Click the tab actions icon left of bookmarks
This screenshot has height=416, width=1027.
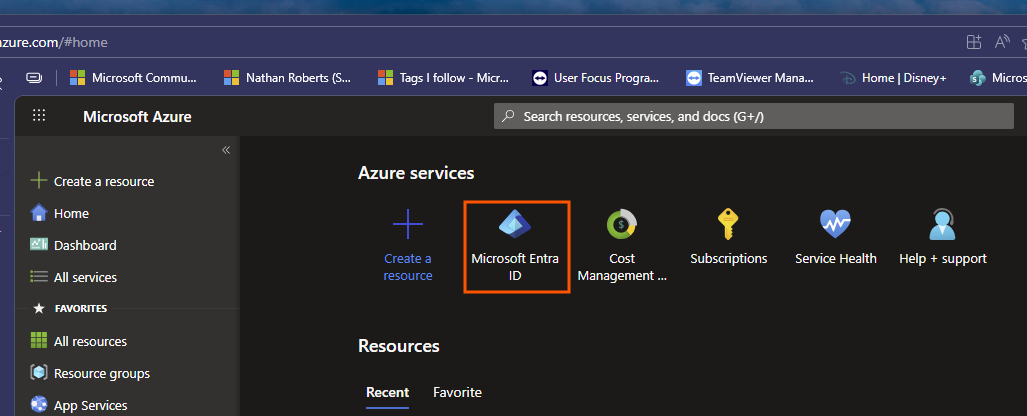pyautogui.click(x=34, y=78)
